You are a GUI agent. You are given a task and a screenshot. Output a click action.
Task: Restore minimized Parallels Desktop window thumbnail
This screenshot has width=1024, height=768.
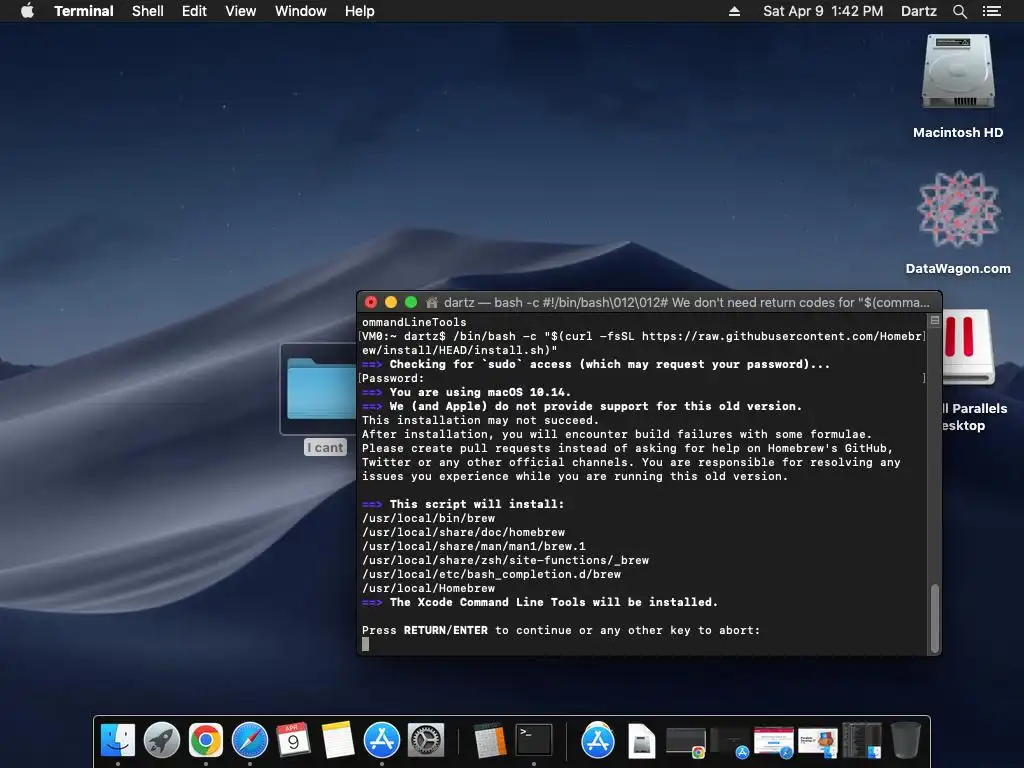pyautogui.click(x=818, y=743)
